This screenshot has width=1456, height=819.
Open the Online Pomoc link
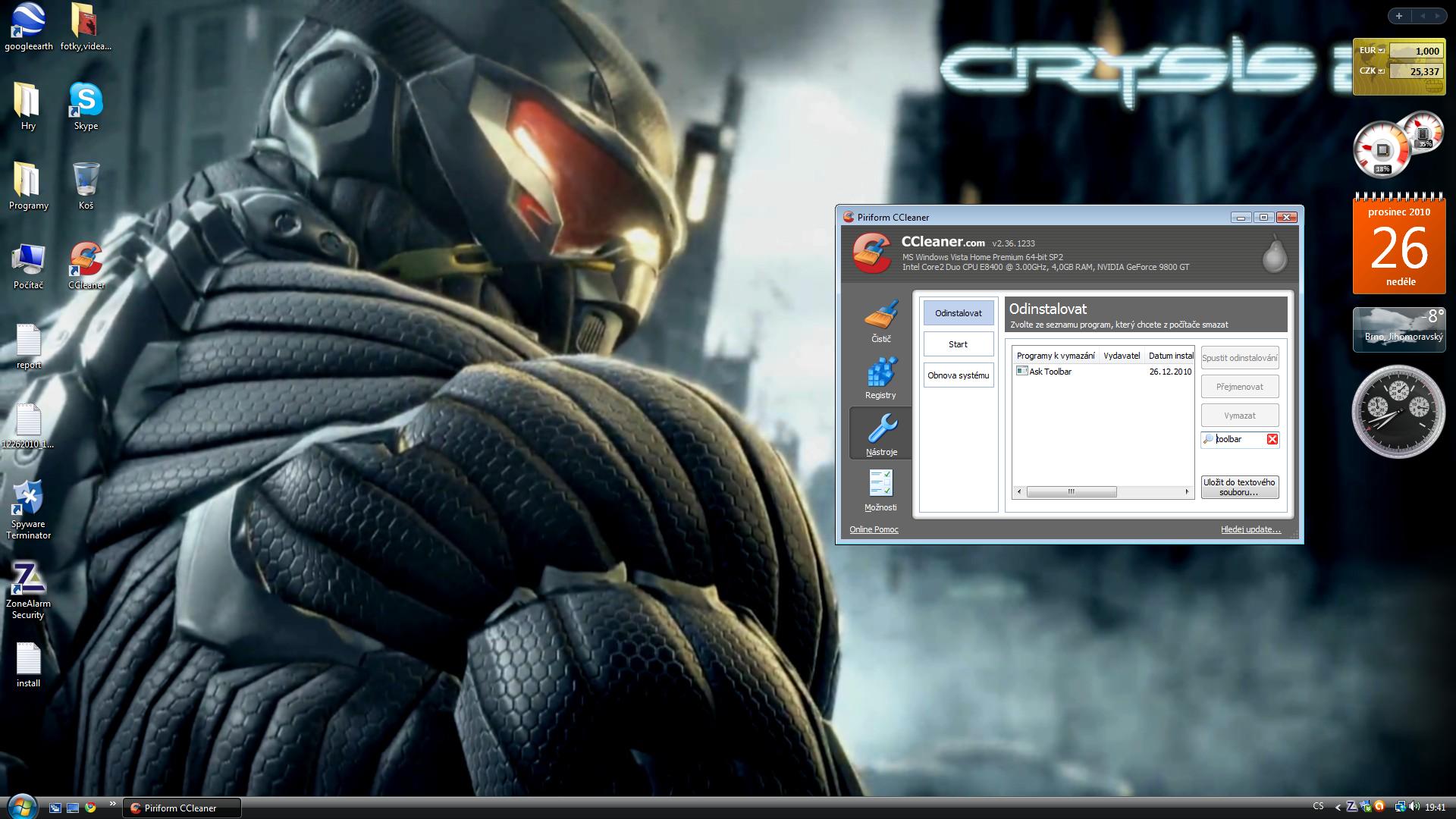[x=874, y=529]
